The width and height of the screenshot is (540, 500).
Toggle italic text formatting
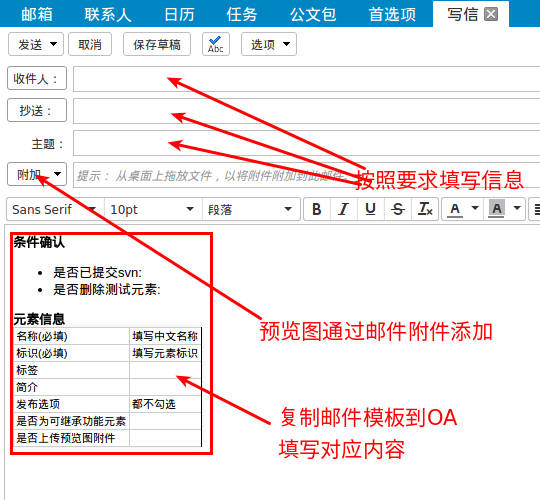click(343, 209)
